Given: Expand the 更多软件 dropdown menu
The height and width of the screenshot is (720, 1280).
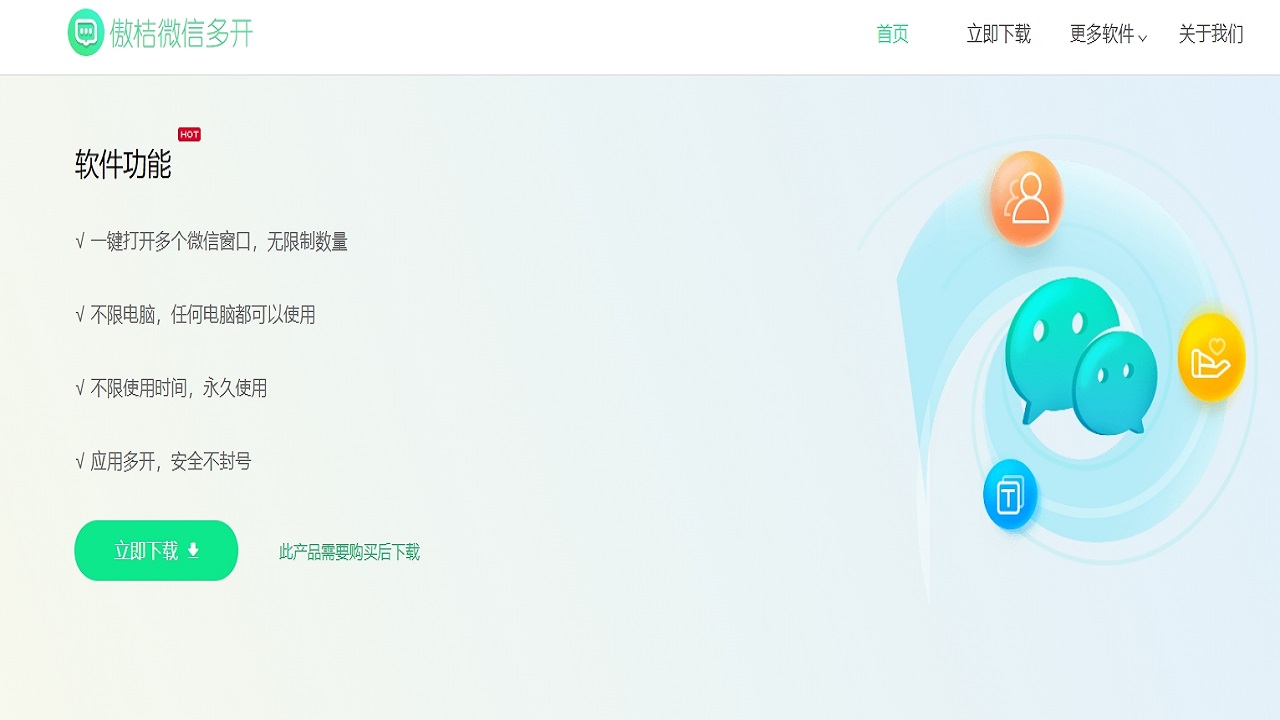Looking at the screenshot, I should click(x=1108, y=34).
